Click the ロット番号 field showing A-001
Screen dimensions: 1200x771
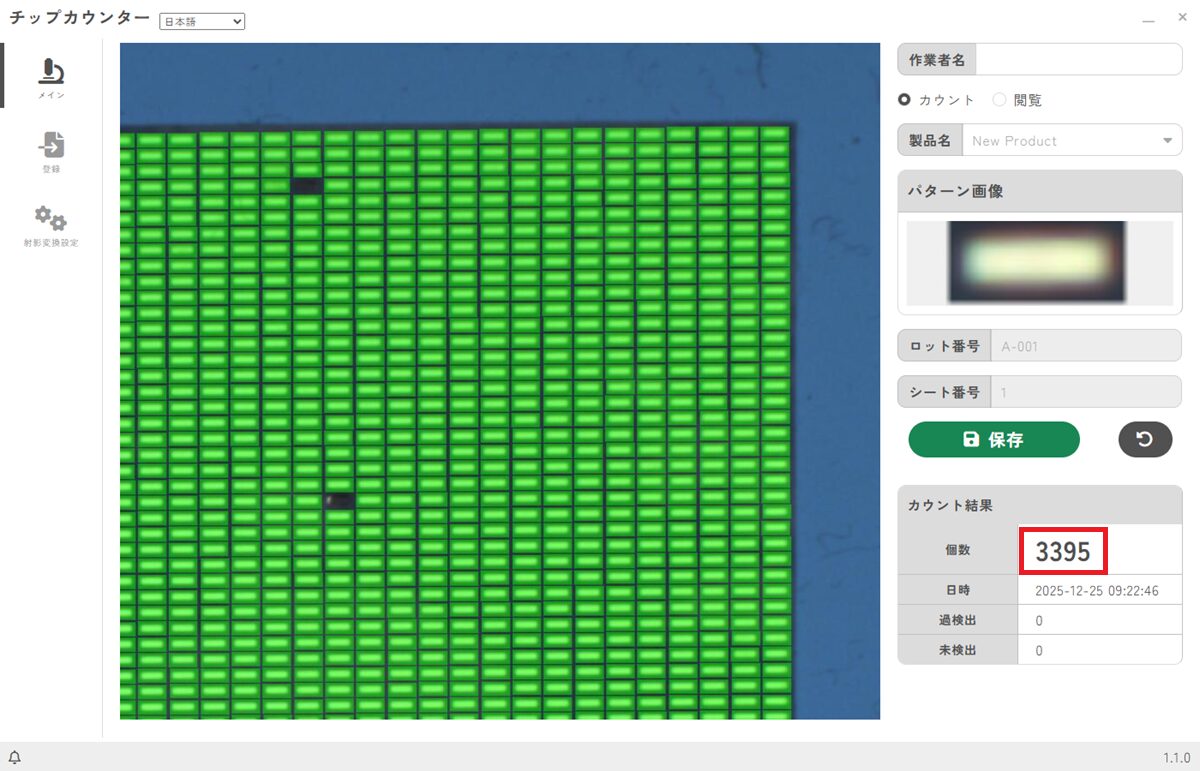[x=1085, y=346]
